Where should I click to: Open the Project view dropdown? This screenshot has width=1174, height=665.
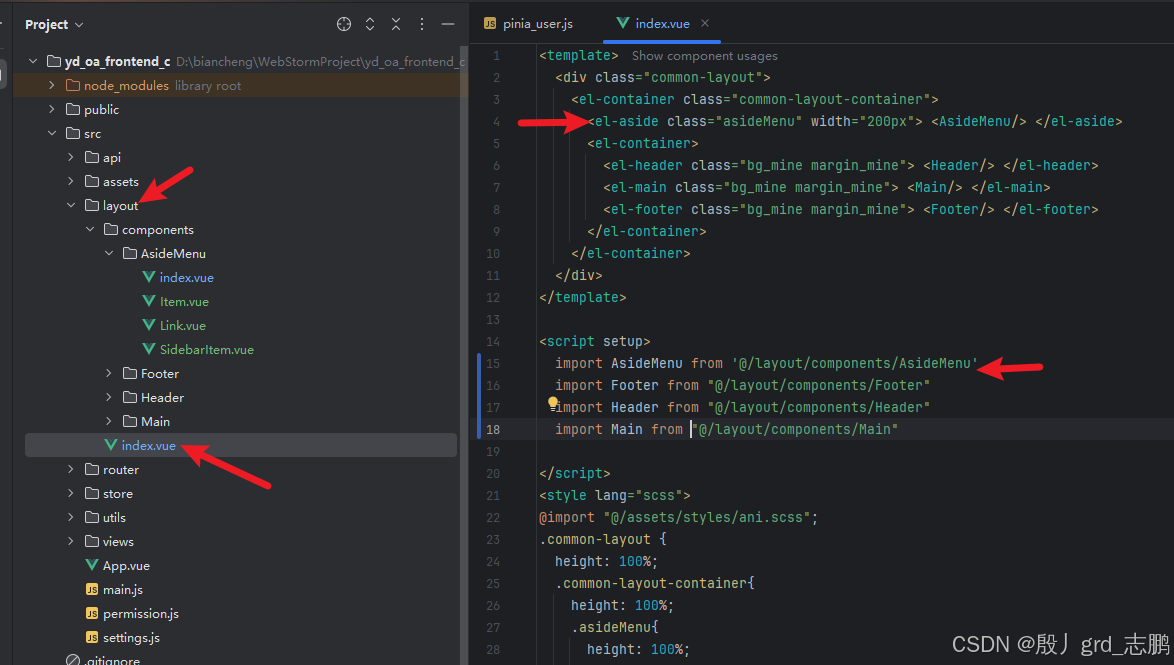54,25
